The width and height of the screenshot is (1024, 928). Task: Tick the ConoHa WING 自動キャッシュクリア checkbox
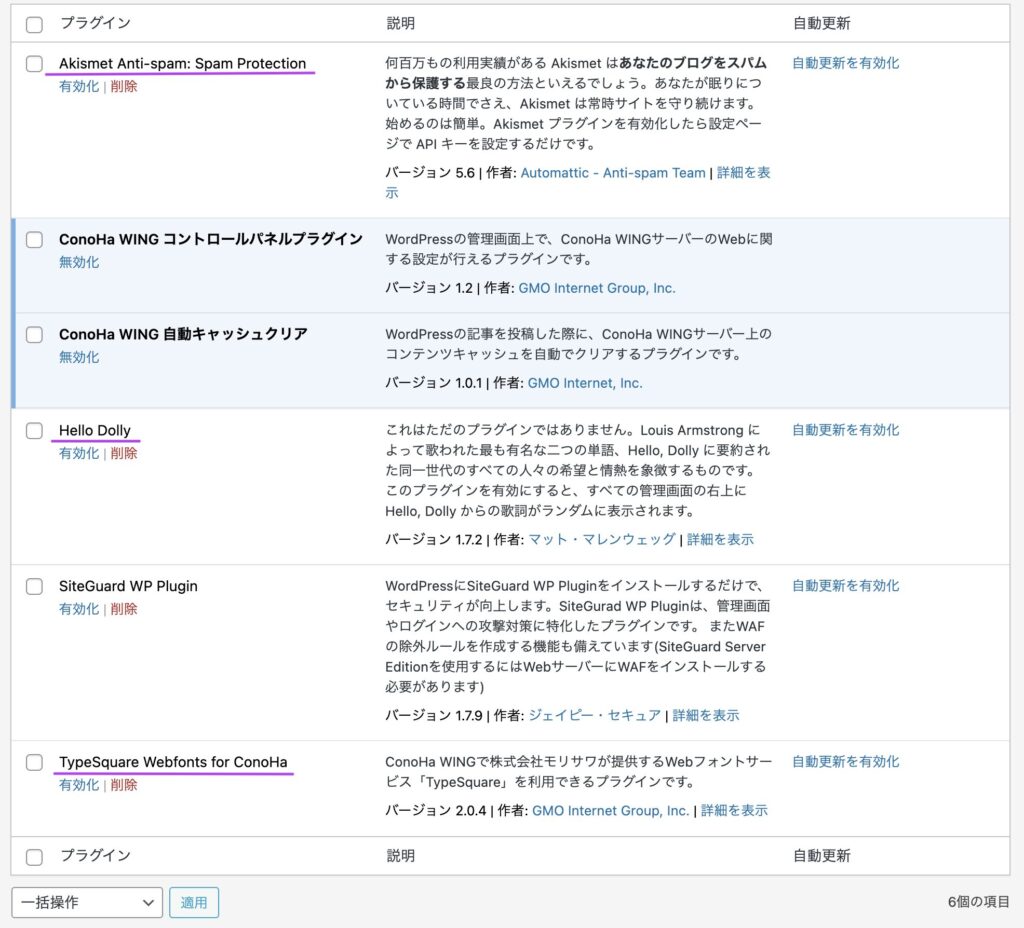pos(34,335)
